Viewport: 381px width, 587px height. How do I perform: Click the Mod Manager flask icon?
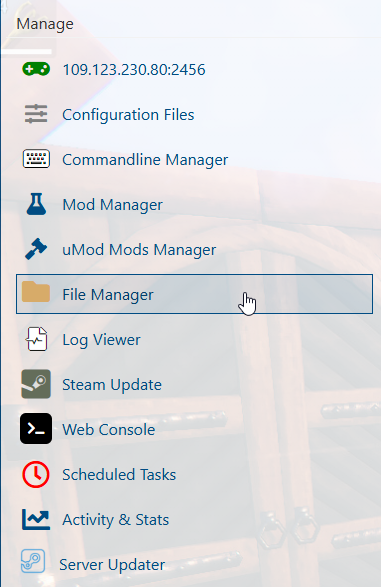pyautogui.click(x=36, y=204)
